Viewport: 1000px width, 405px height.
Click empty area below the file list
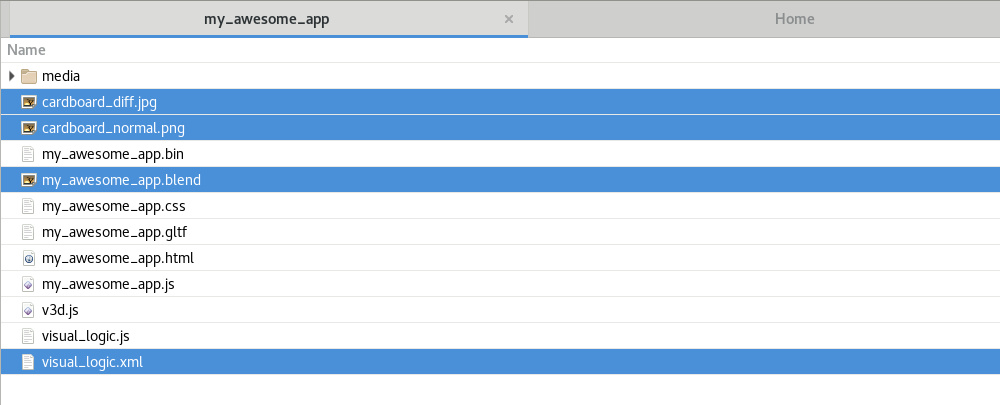(500, 390)
